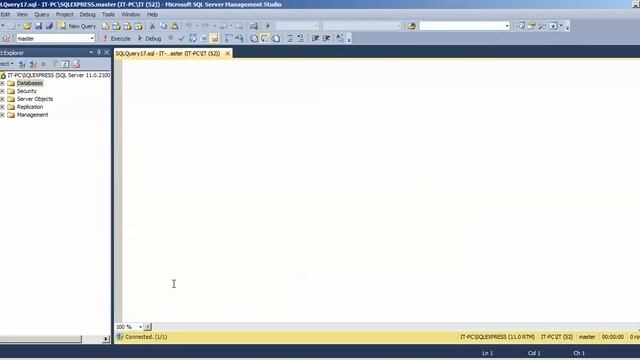Select the SQLQuery17.sql tab
Viewport: 640px width, 360px height.
[168, 53]
